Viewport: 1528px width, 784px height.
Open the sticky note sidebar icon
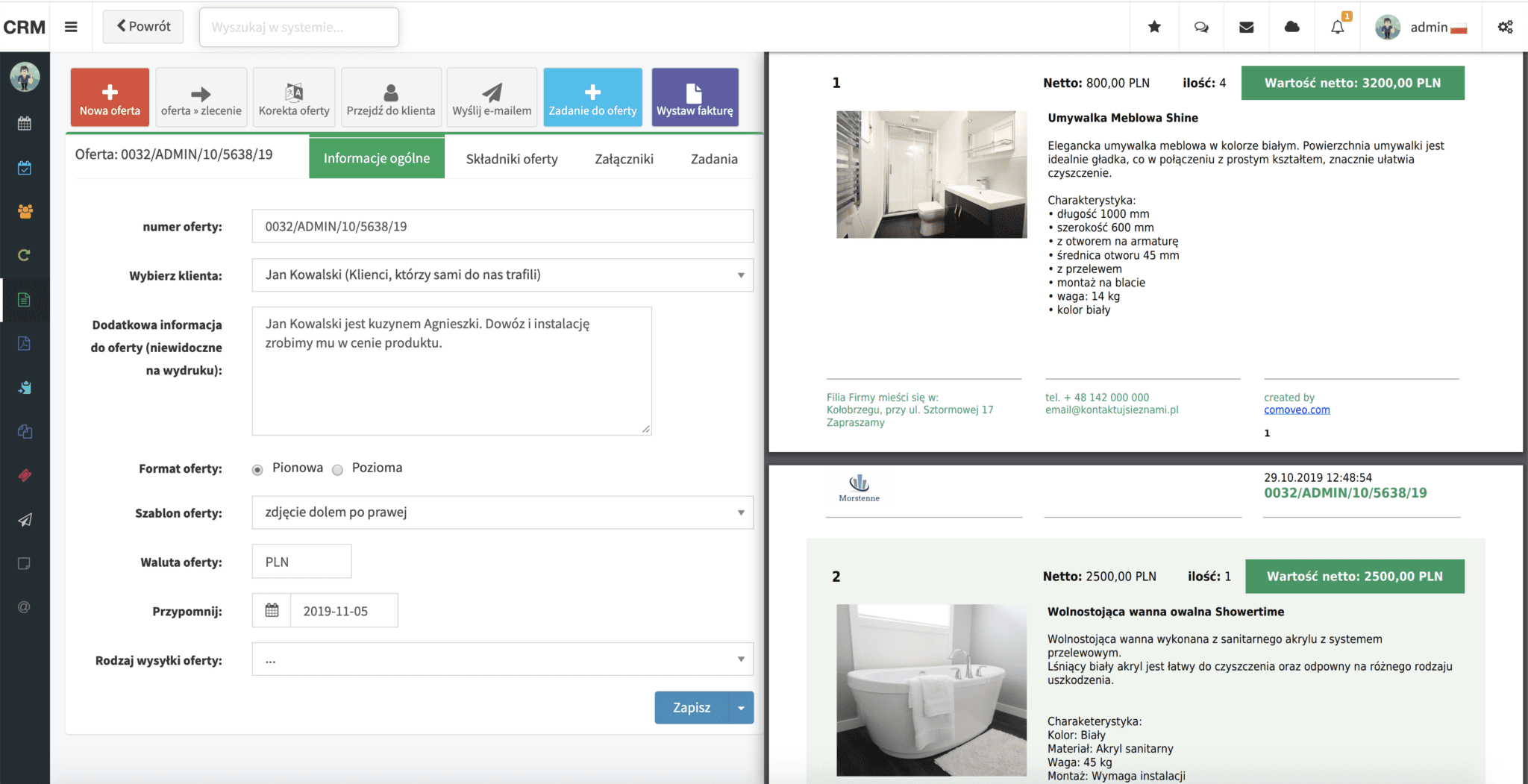point(25,563)
